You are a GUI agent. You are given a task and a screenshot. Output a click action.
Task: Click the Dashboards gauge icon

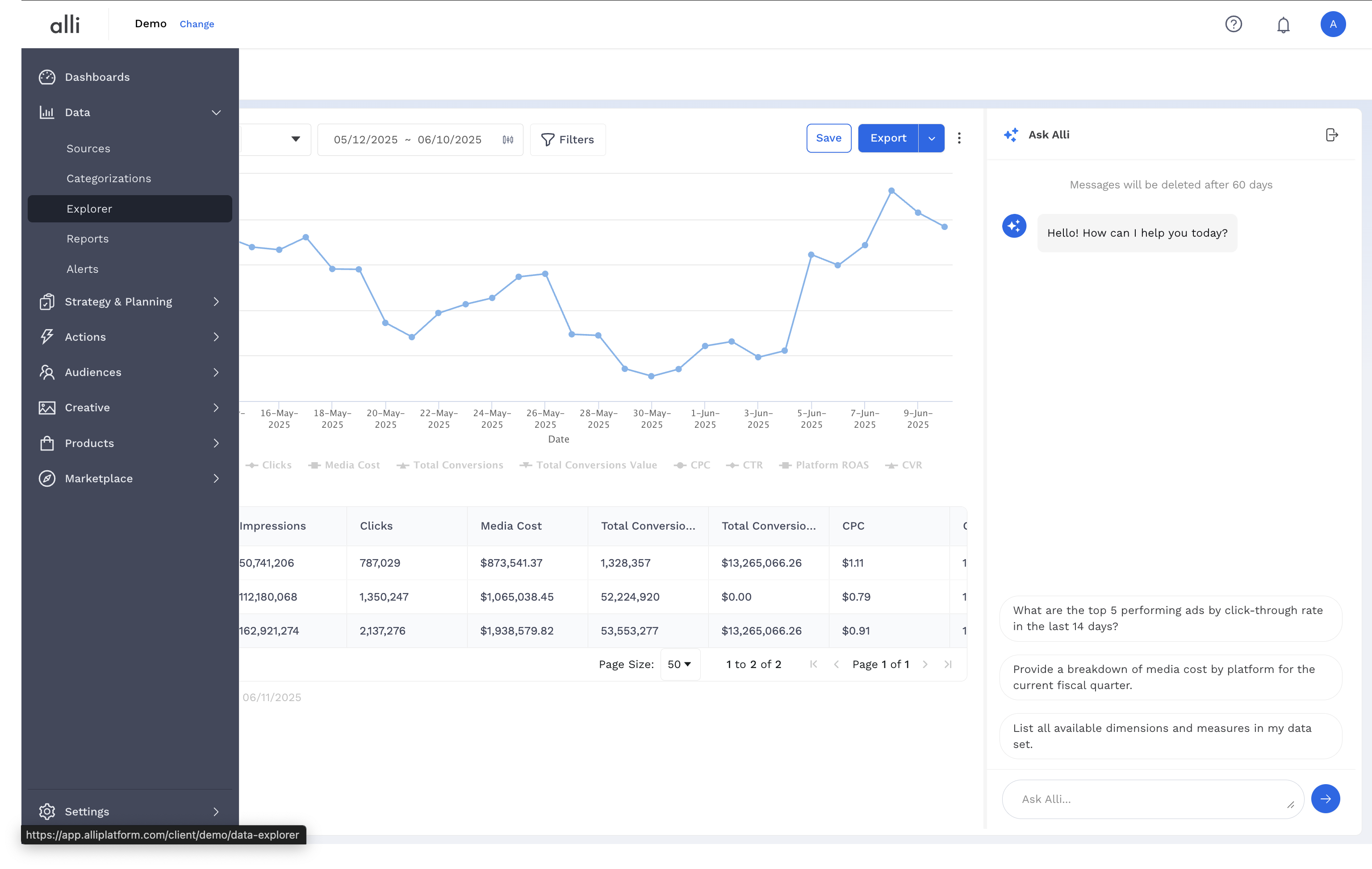(x=47, y=77)
